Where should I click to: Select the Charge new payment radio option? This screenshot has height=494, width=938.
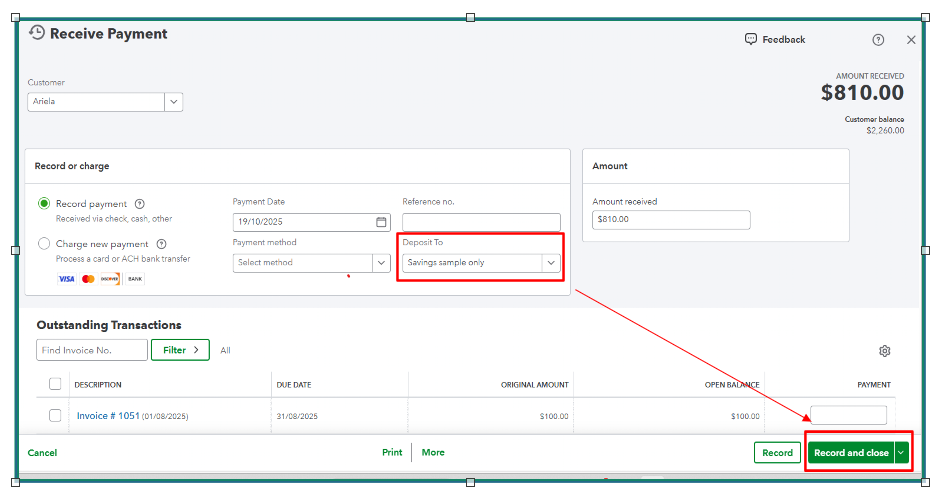click(x=44, y=244)
